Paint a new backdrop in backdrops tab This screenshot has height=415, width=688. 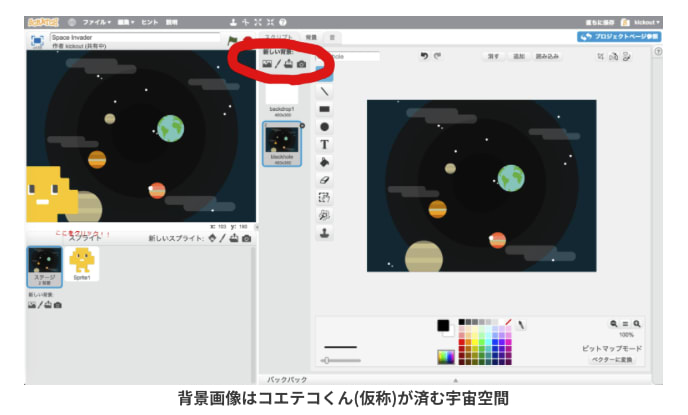278,64
